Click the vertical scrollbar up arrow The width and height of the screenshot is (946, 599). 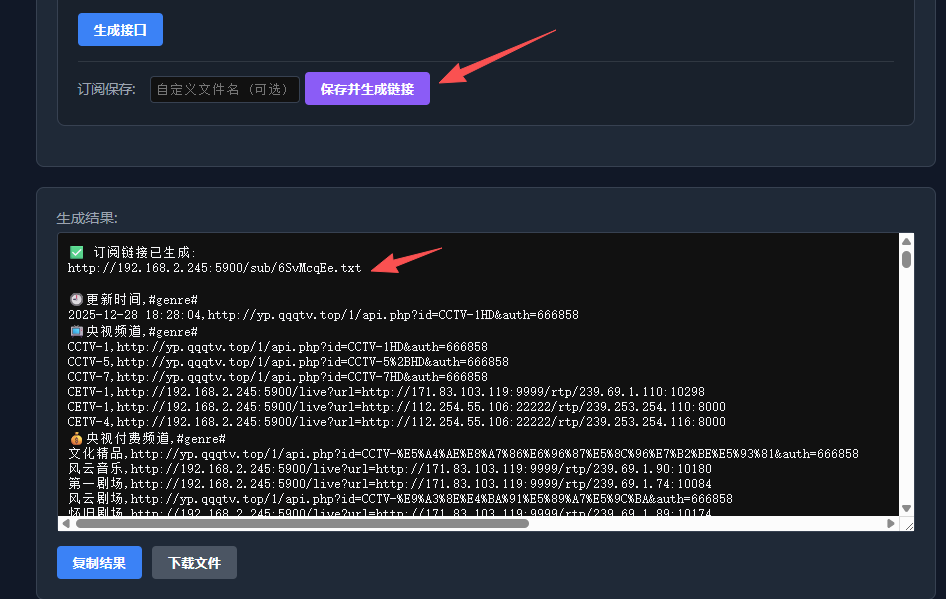[904, 240]
